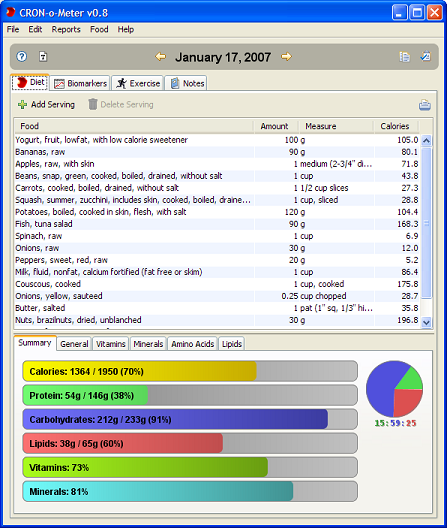Click the Carbohydrates progress bar
Image resolution: width=447 pixels, height=528 pixels.
pyautogui.click(x=190, y=419)
